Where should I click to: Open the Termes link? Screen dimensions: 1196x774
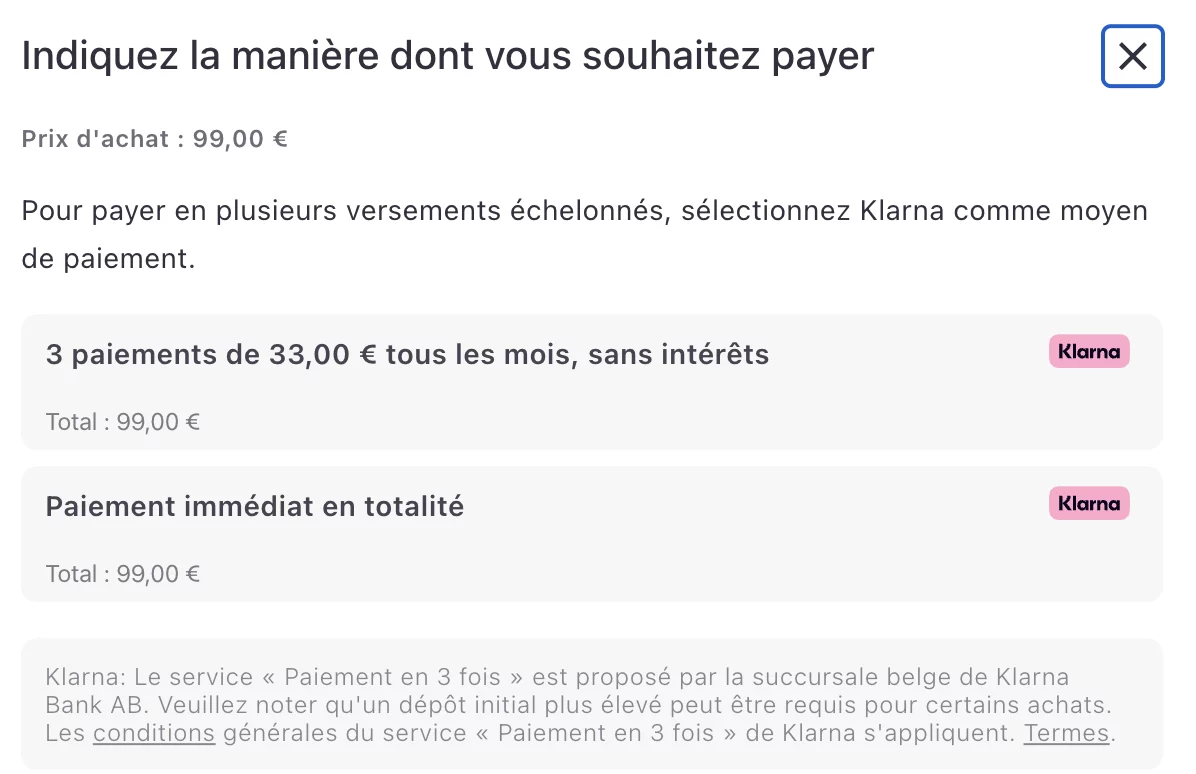click(1066, 733)
